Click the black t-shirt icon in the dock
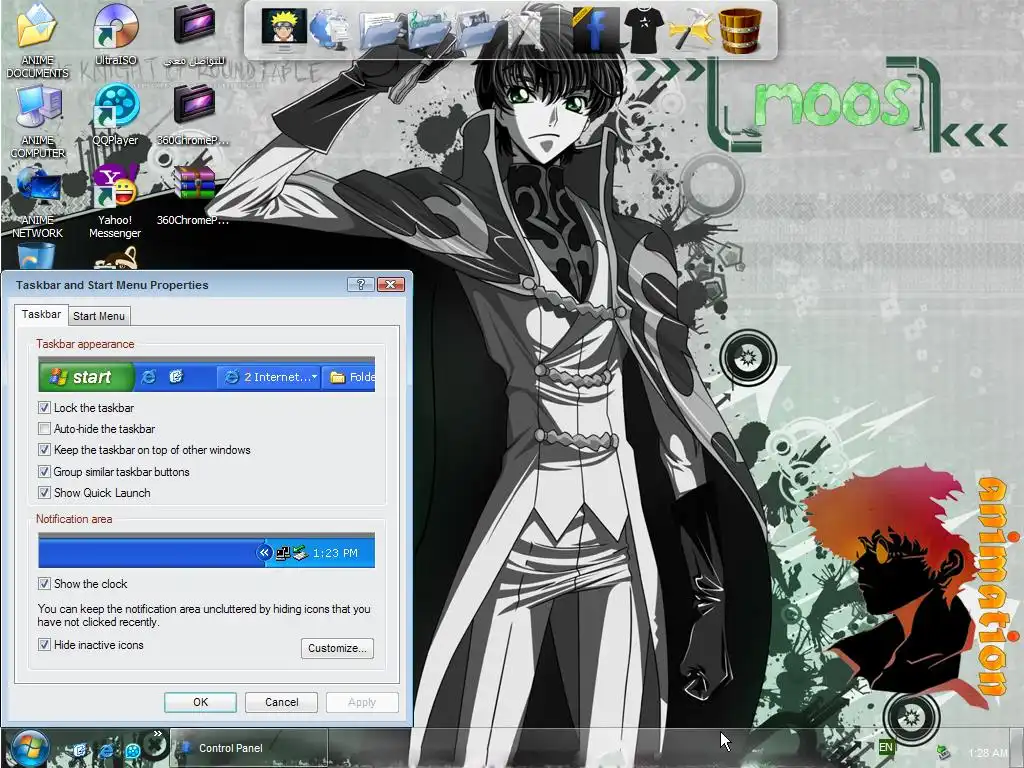Image resolution: width=1024 pixels, height=768 pixels. [x=643, y=30]
